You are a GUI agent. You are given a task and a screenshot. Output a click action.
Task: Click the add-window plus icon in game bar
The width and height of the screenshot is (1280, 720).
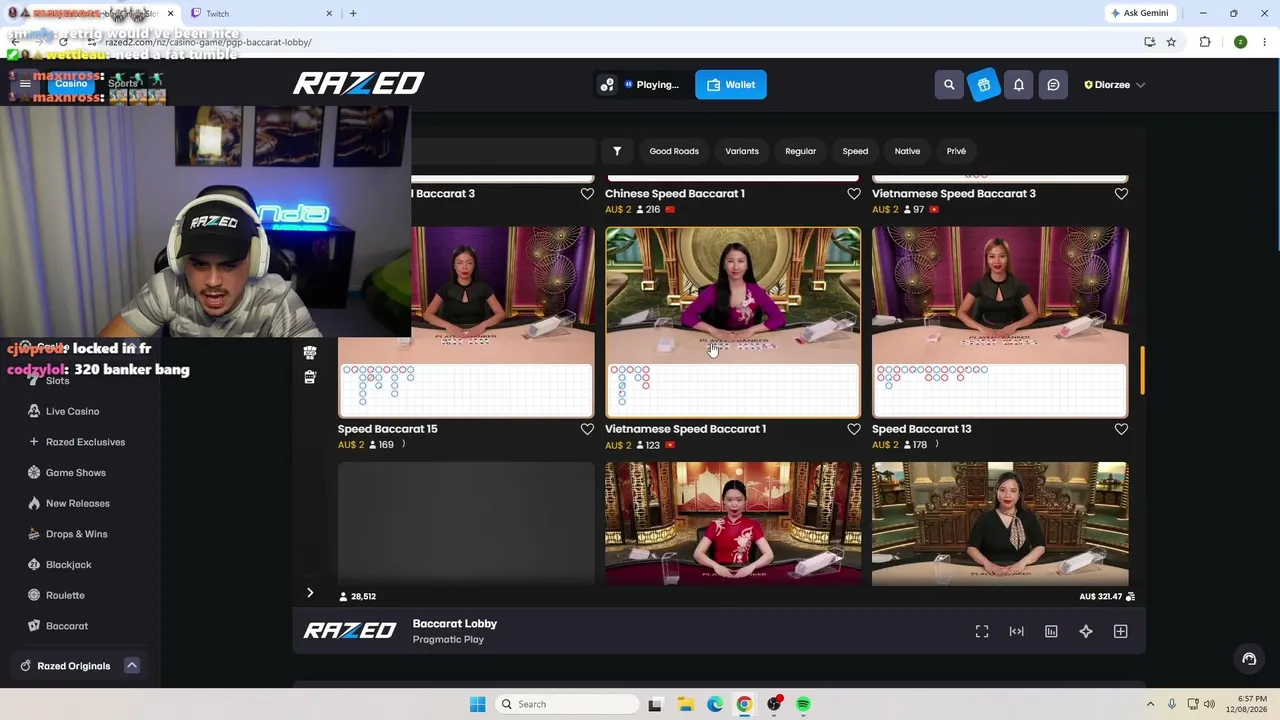(1120, 631)
